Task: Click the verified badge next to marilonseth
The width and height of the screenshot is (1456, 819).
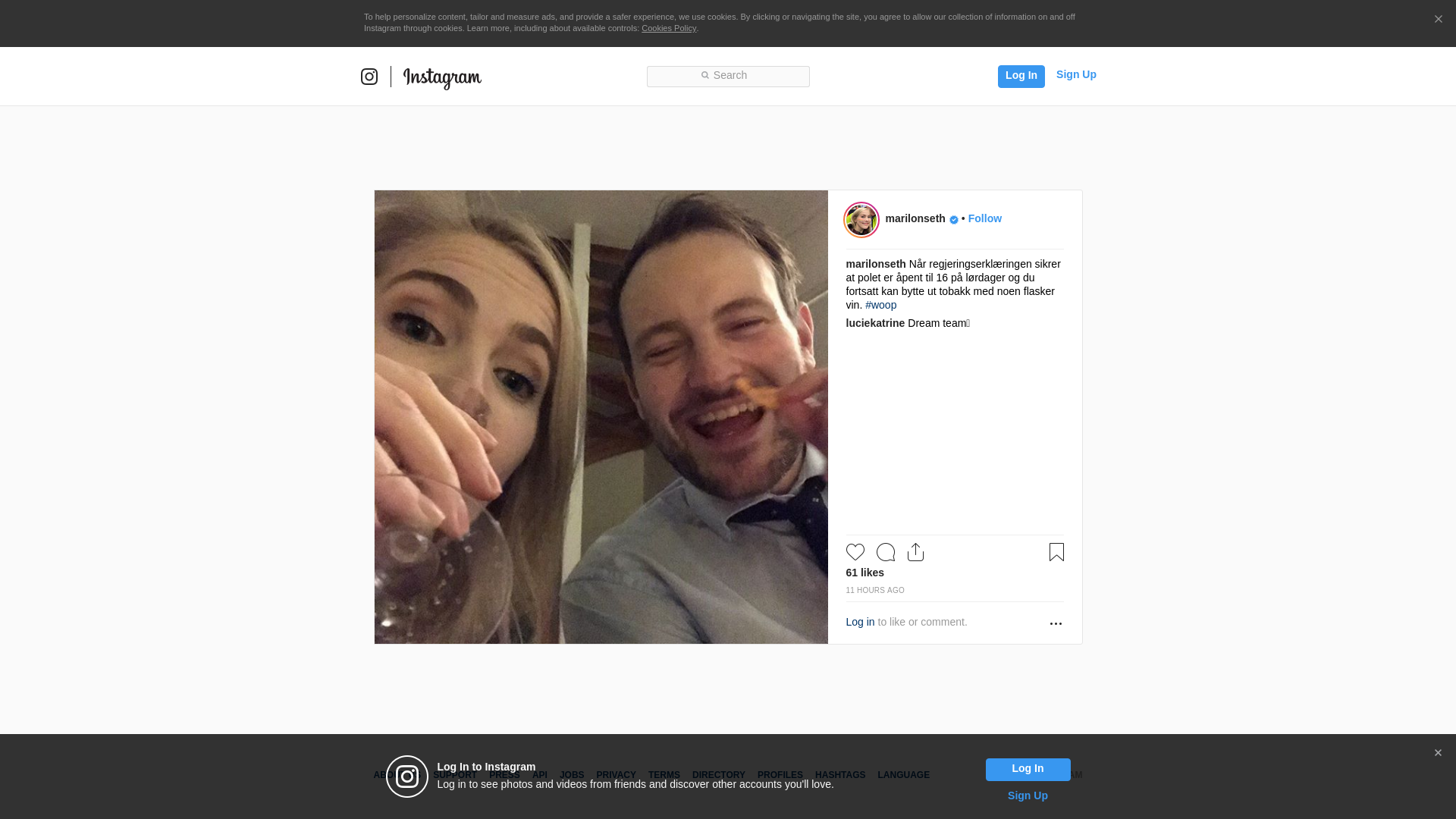Action: [954, 220]
